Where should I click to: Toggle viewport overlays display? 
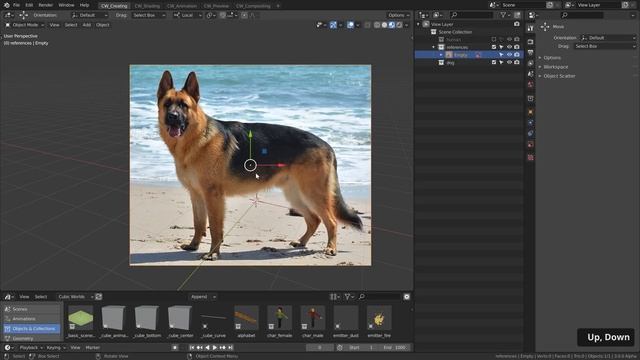(350, 25)
